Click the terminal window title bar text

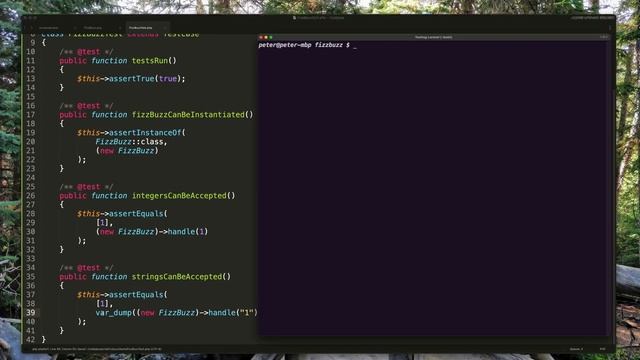[433, 37]
